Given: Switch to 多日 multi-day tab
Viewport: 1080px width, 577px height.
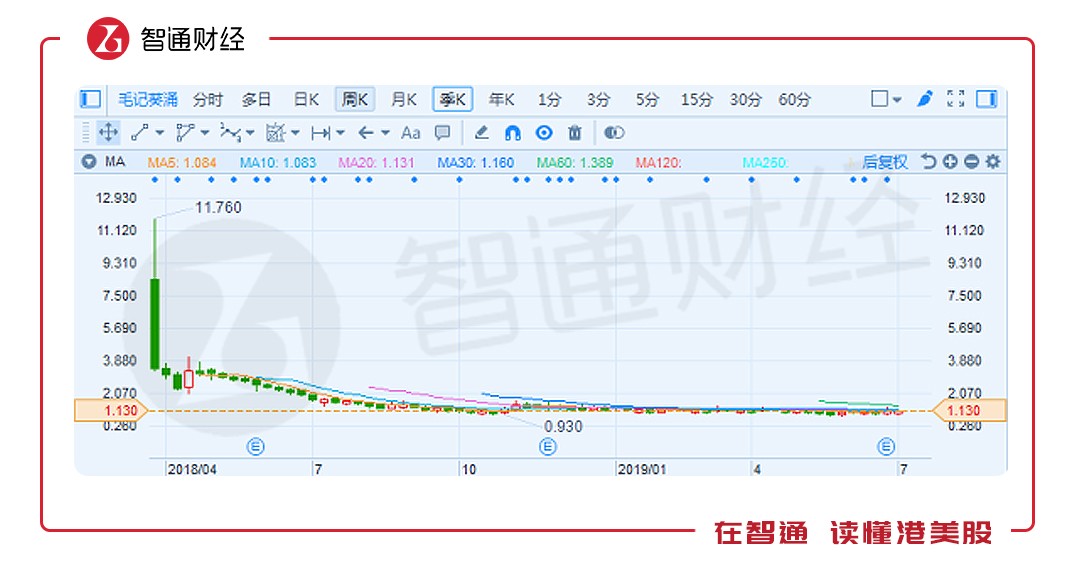Looking at the screenshot, I should point(256,100).
